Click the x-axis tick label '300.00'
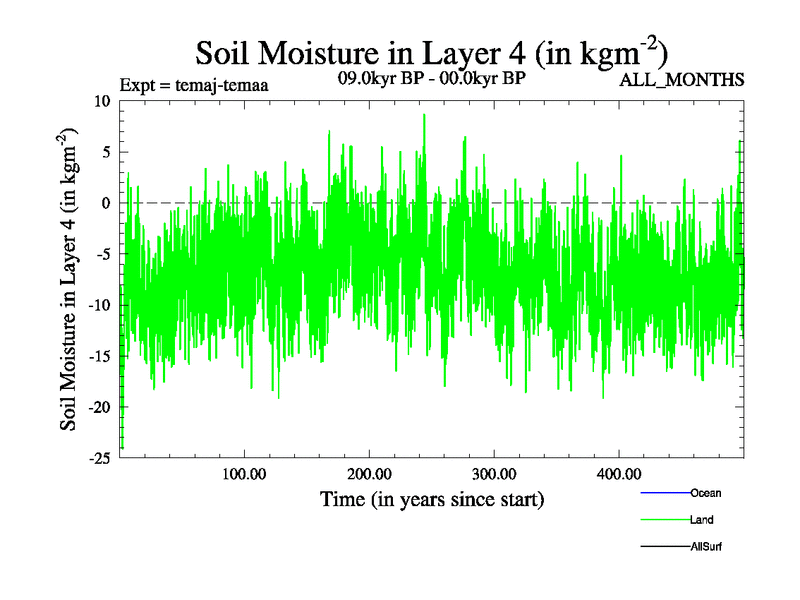The width and height of the screenshot is (800, 600). [494, 474]
